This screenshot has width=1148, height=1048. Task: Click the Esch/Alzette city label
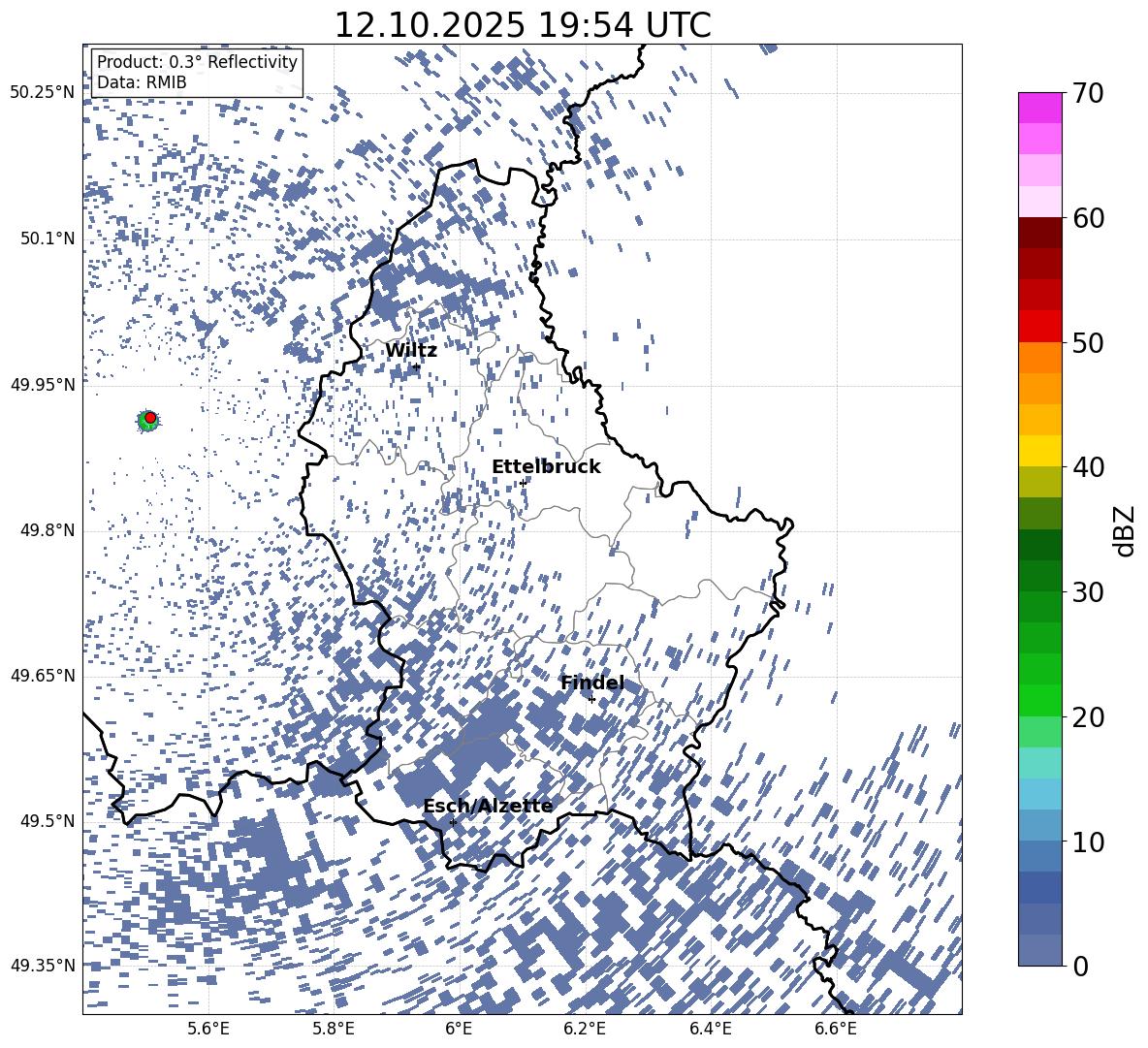pyautogui.click(x=488, y=806)
